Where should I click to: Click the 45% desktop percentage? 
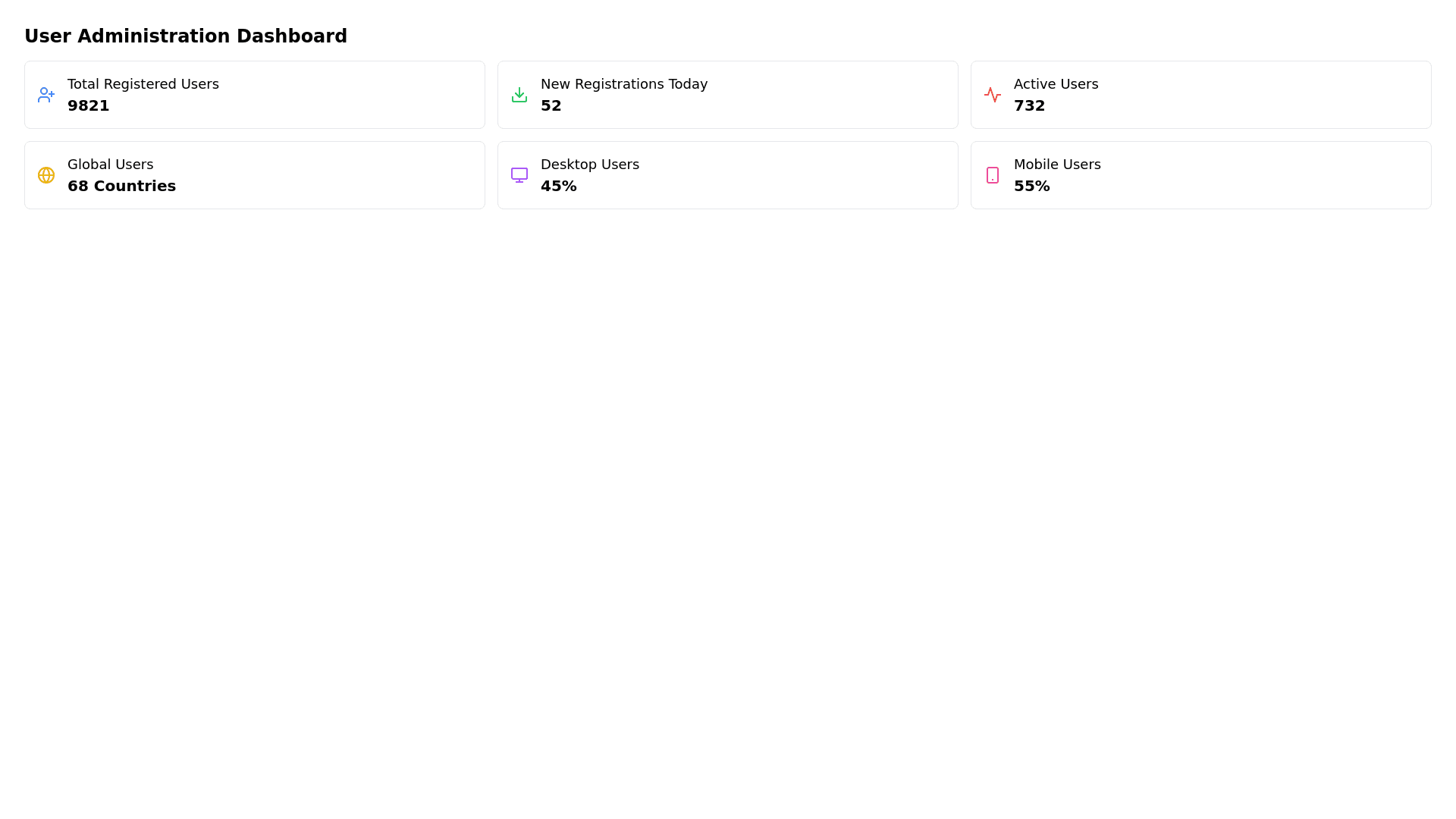[558, 186]
